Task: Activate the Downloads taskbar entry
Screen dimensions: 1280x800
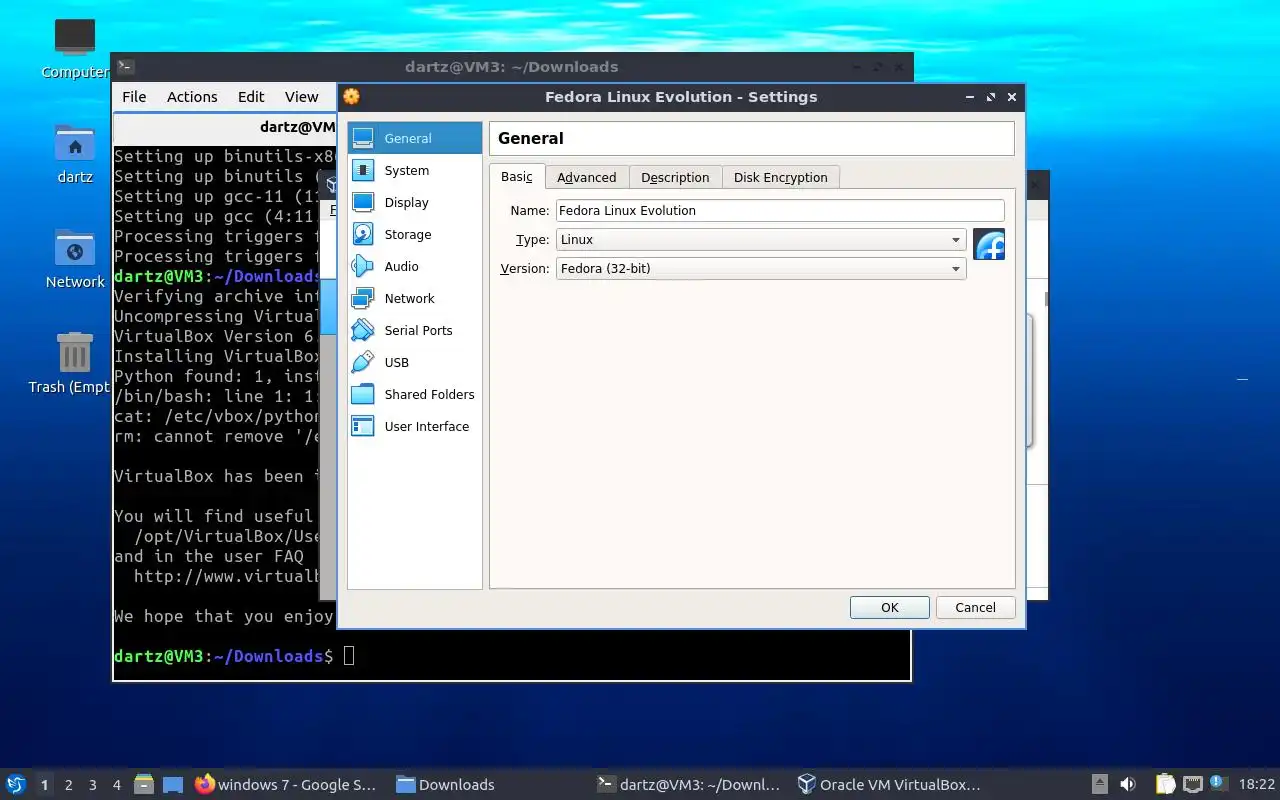Action: point(446,785)
